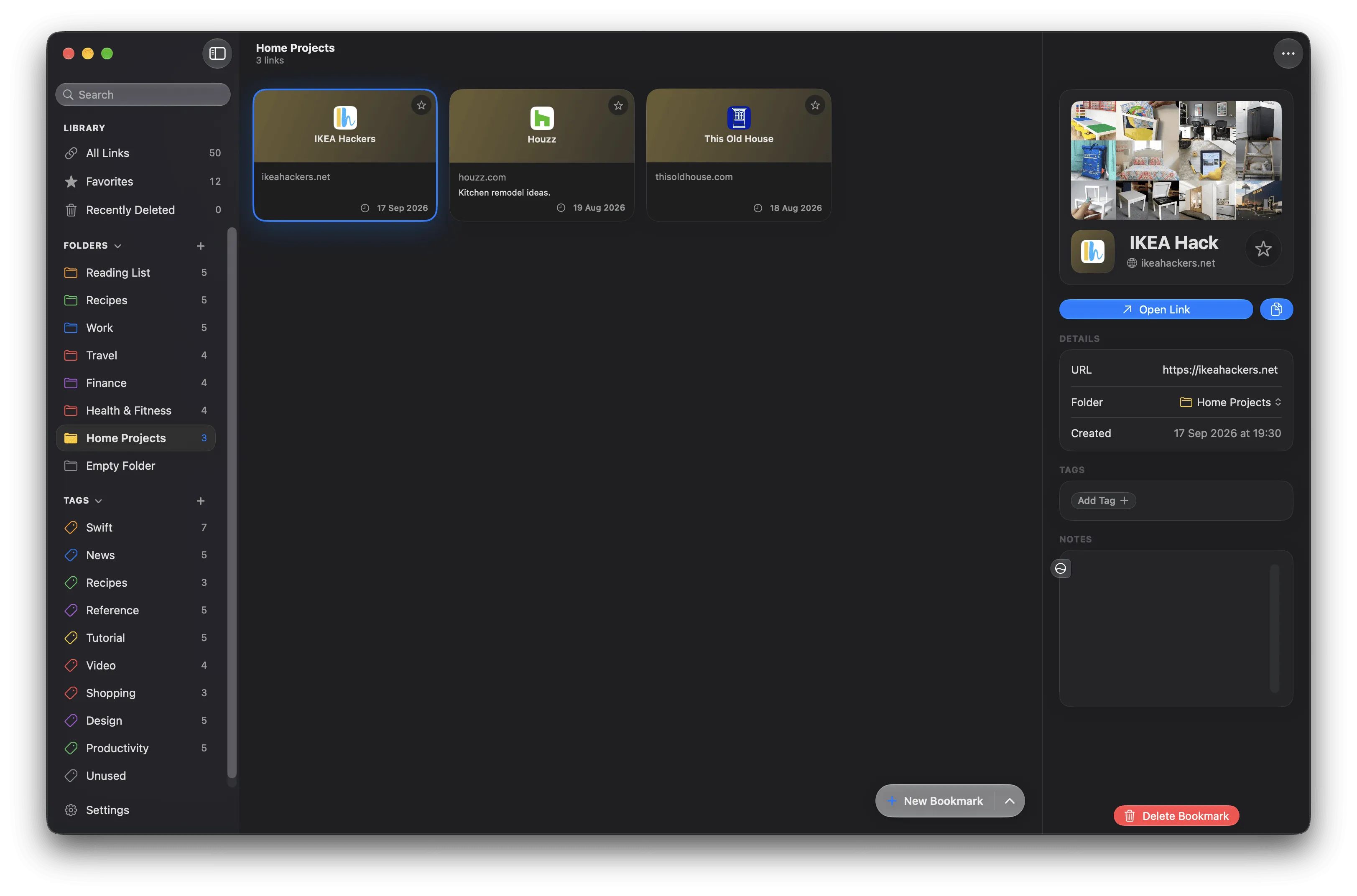Click the Shopping tag icon
The image size is (1357, 896).
(x=71, y=692)
